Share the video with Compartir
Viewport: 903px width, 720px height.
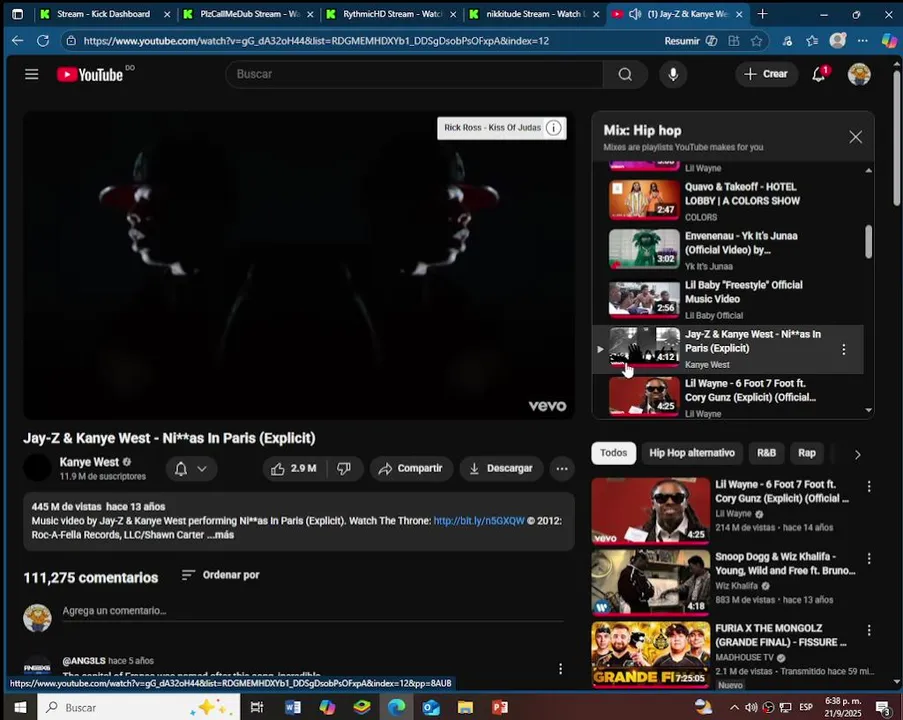[411, 468]
